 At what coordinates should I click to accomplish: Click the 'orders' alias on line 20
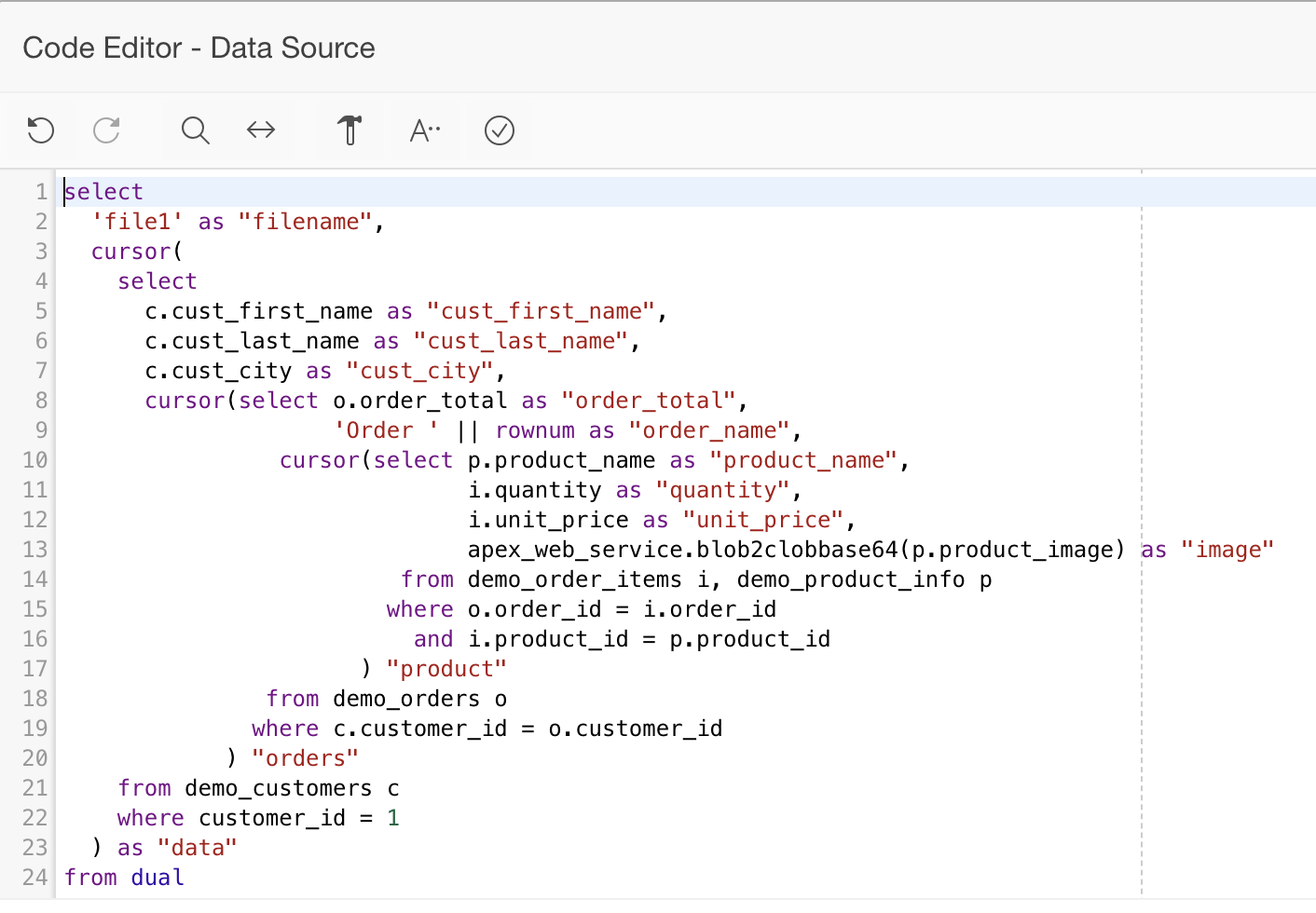[x=305, y=757]
